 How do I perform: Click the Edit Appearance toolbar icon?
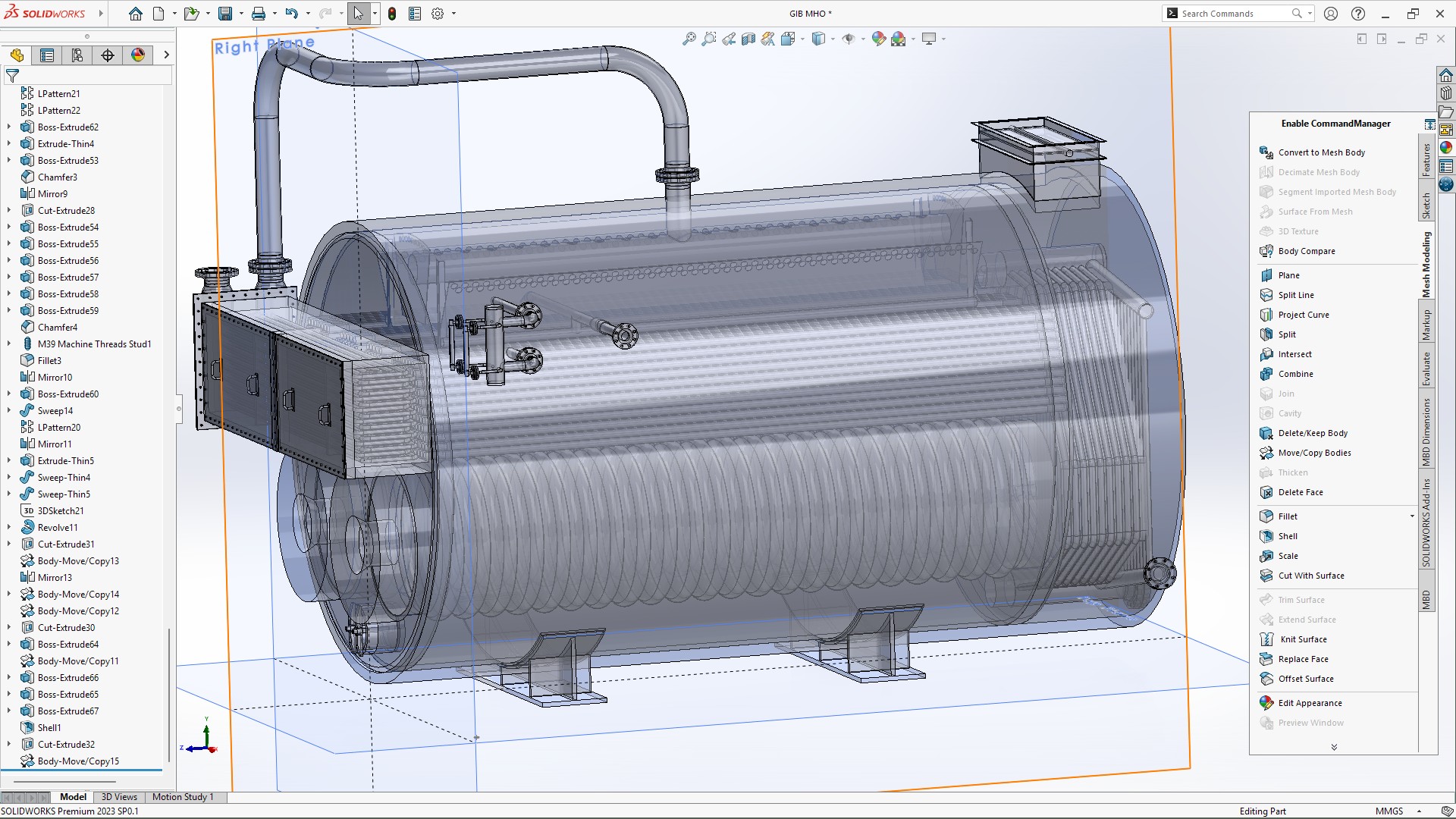click(x=878, y=39)
